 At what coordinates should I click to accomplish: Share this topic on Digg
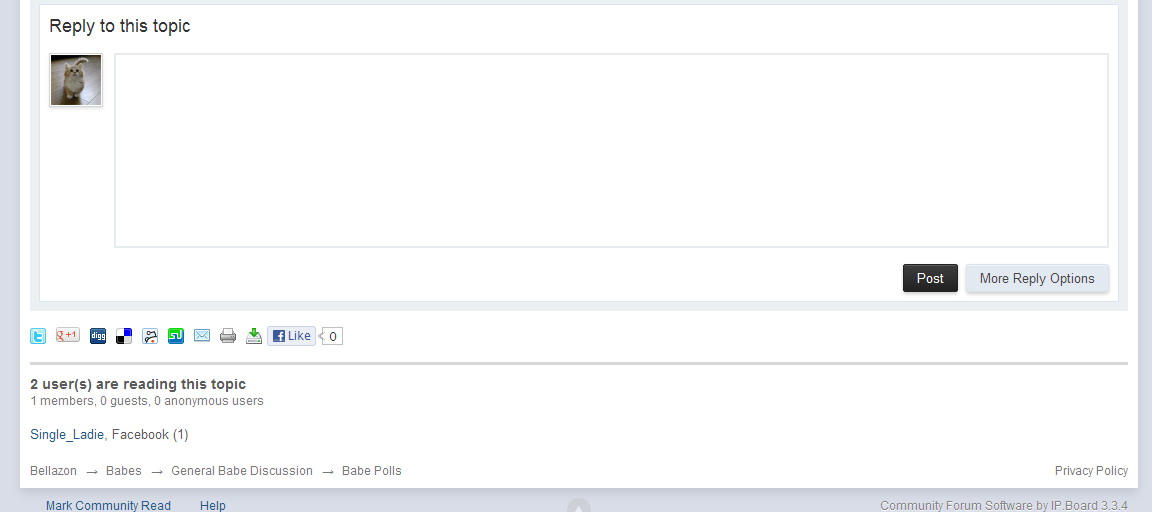[x=98, y=336]
